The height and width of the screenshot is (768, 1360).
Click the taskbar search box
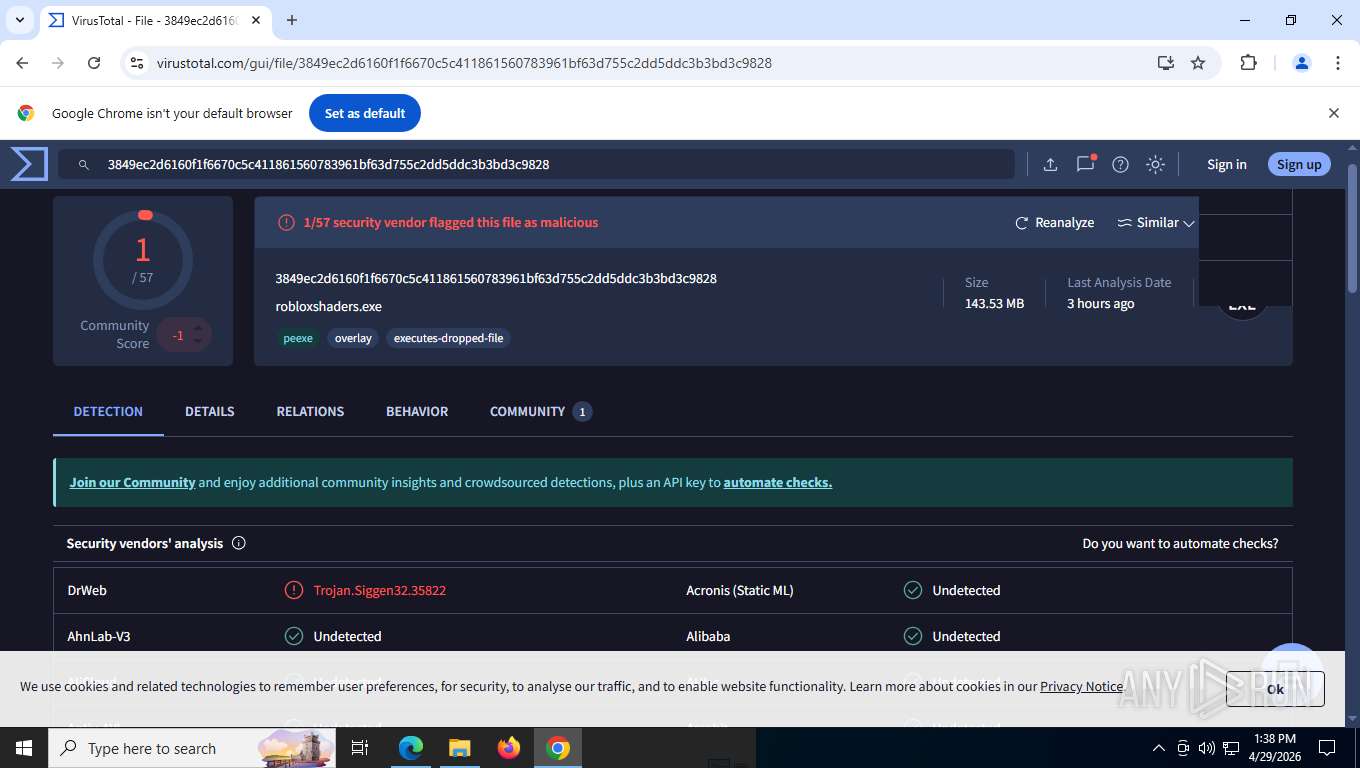(x=191, y=748)
